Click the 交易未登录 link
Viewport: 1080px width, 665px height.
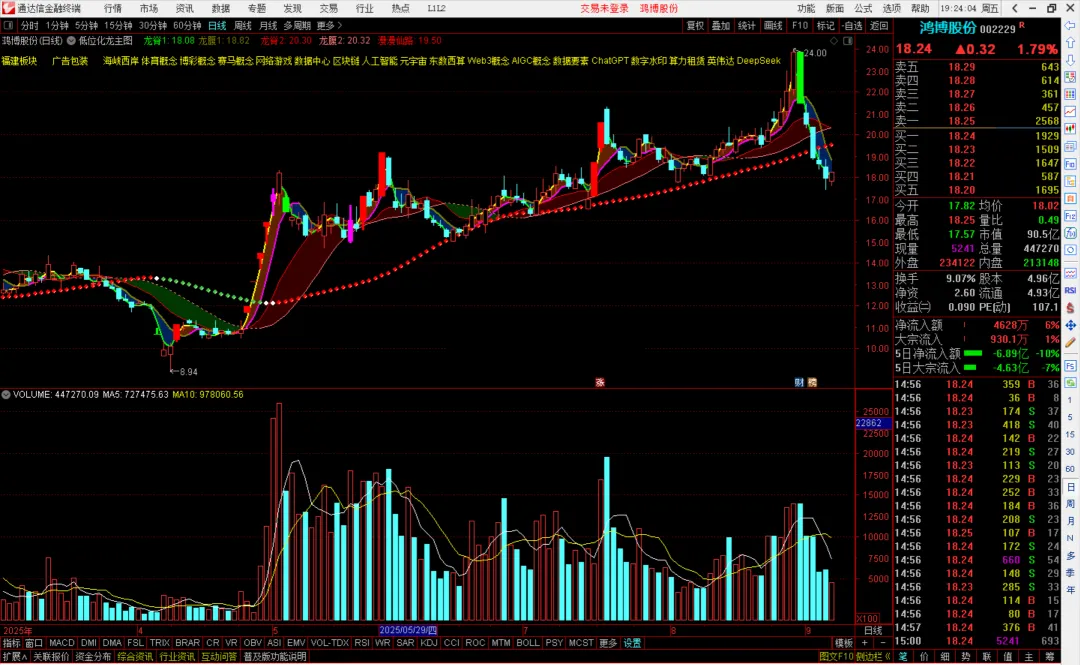[604, 8]
